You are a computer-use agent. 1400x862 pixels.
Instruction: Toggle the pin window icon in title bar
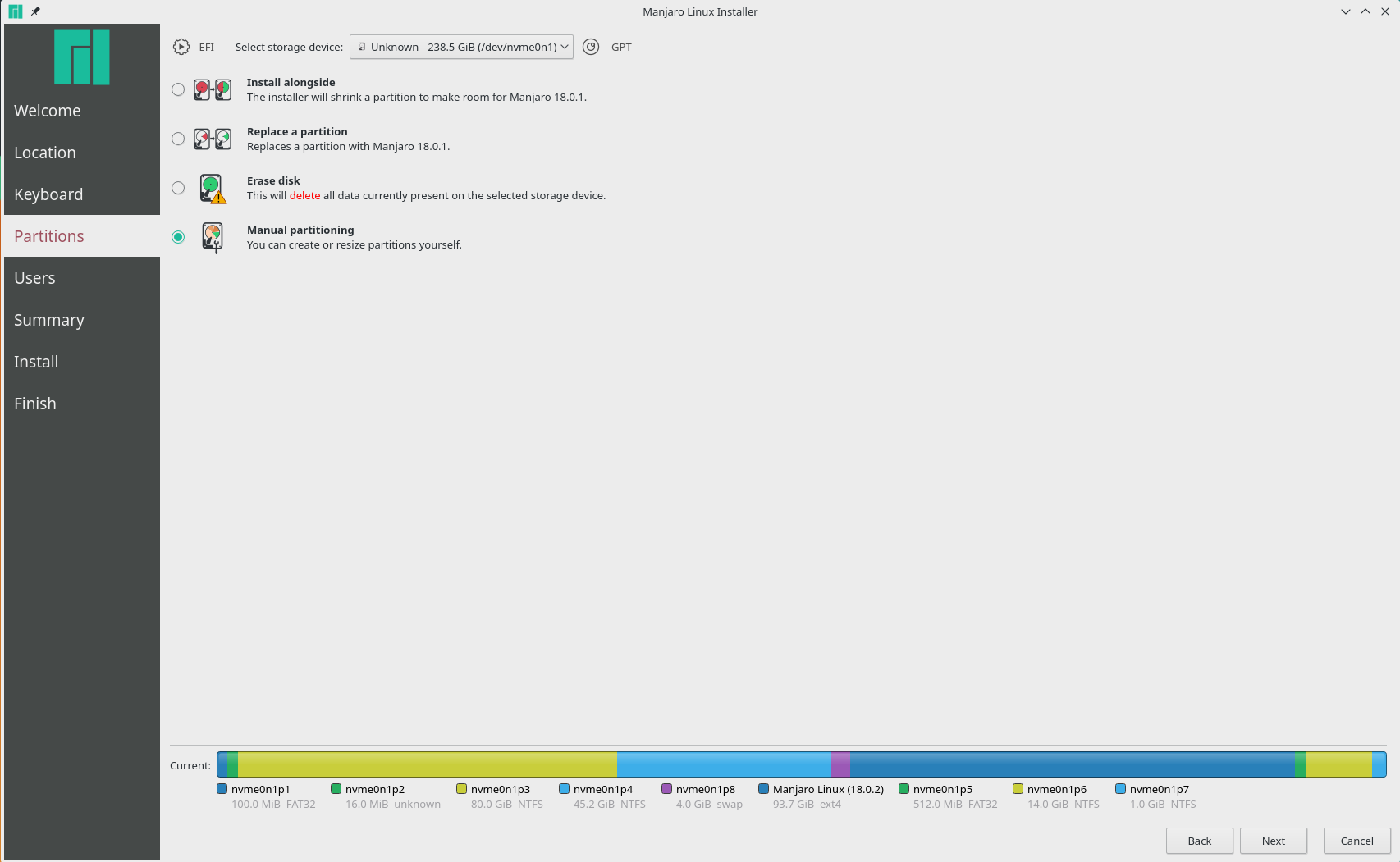[x=35, y=11]
